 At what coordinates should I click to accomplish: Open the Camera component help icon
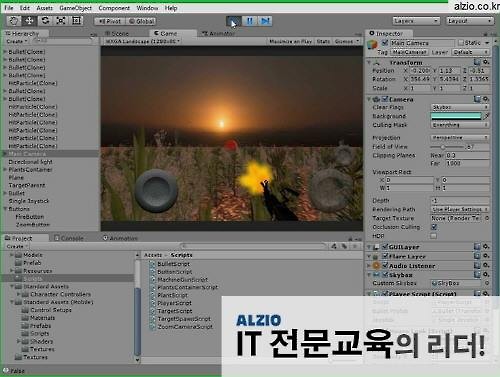[477, 99]
